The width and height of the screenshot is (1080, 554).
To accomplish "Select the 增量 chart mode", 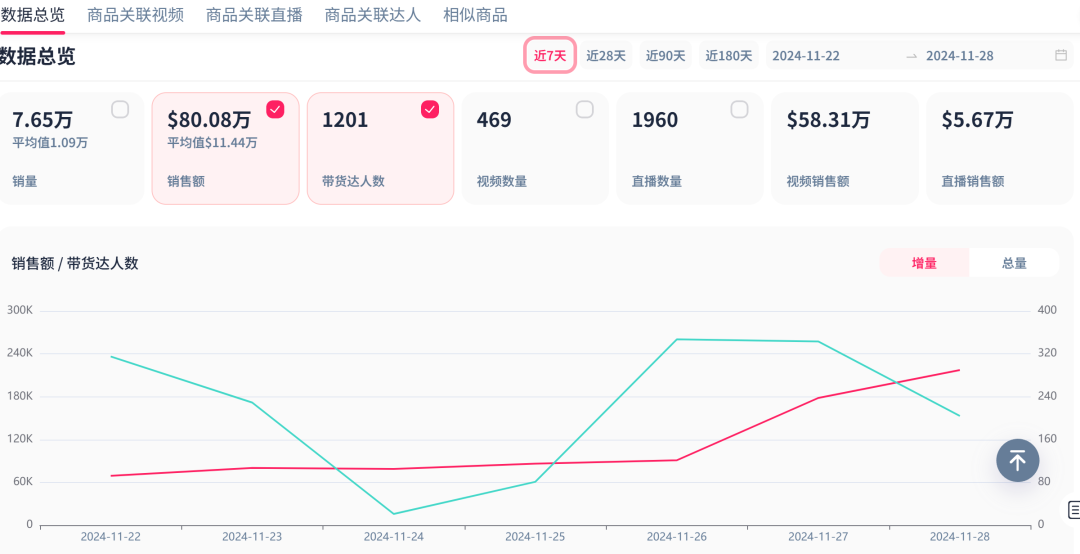I will click(x=924, y=263).
